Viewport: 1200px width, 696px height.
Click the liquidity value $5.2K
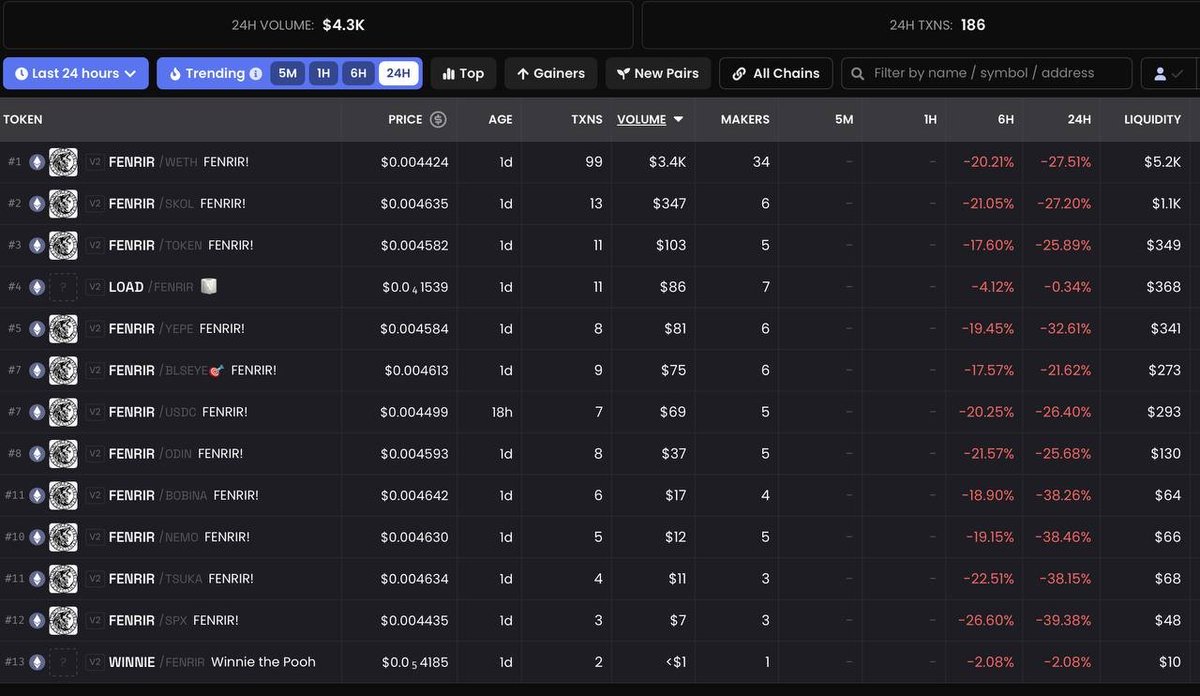(1163, 162)
